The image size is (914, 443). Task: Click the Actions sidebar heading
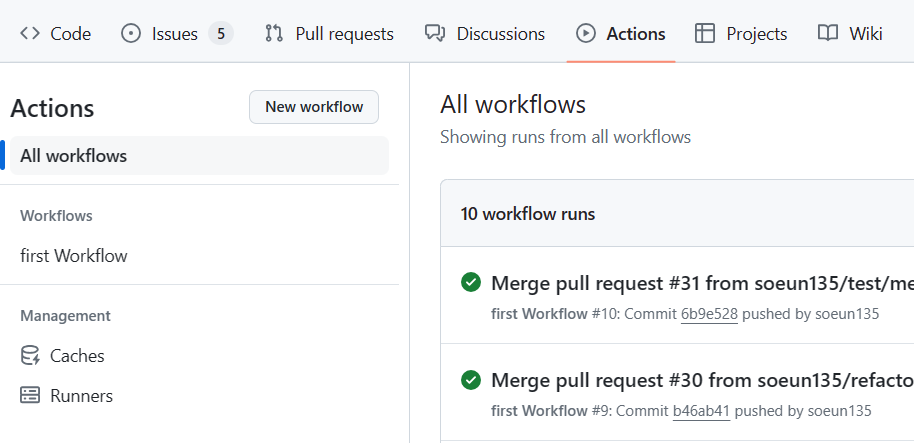click(x=52, y=109)
